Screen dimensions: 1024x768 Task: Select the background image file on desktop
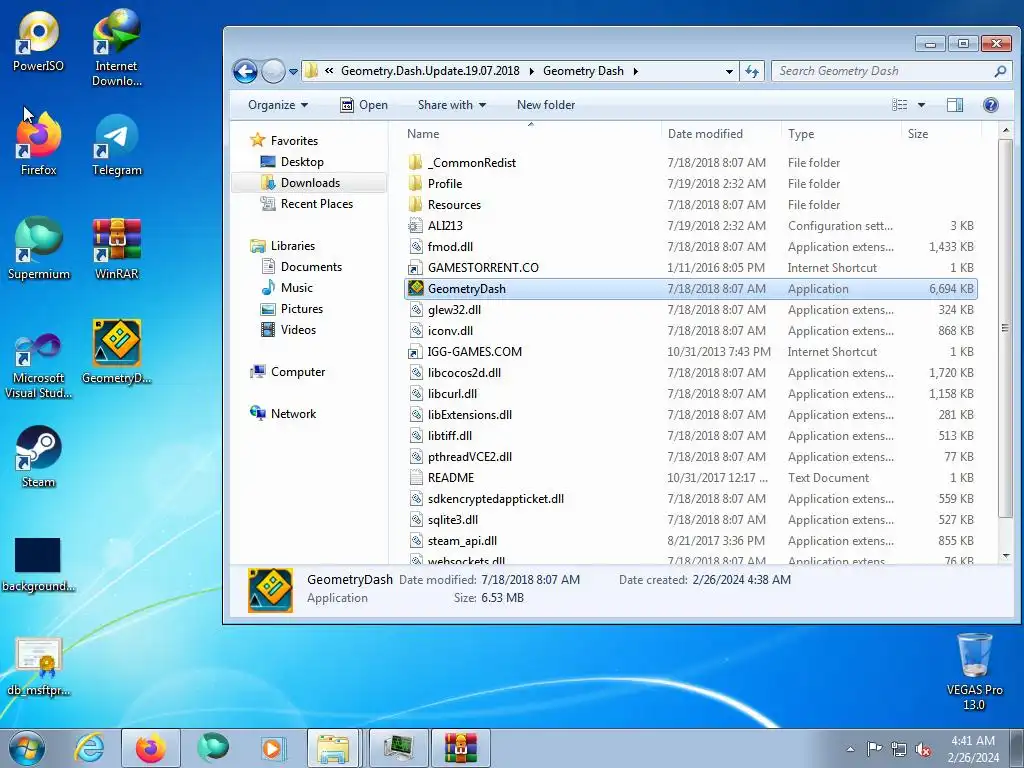[39, 565]
